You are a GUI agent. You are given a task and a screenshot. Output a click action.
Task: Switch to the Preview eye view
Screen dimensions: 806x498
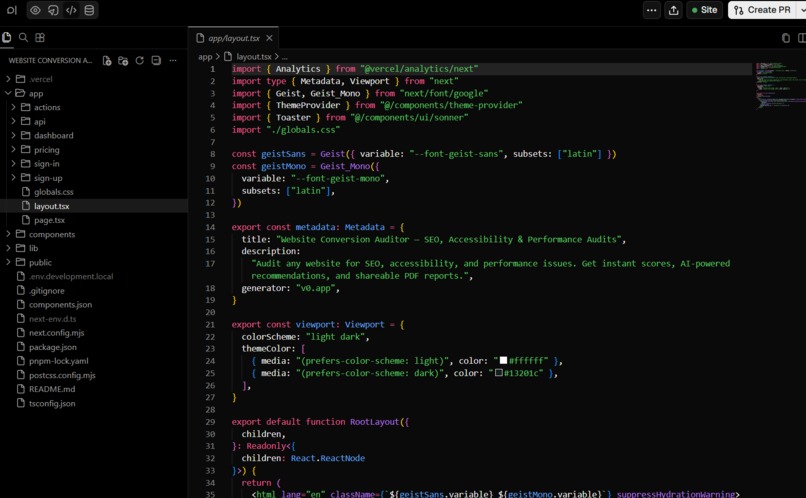pos(35,10)
